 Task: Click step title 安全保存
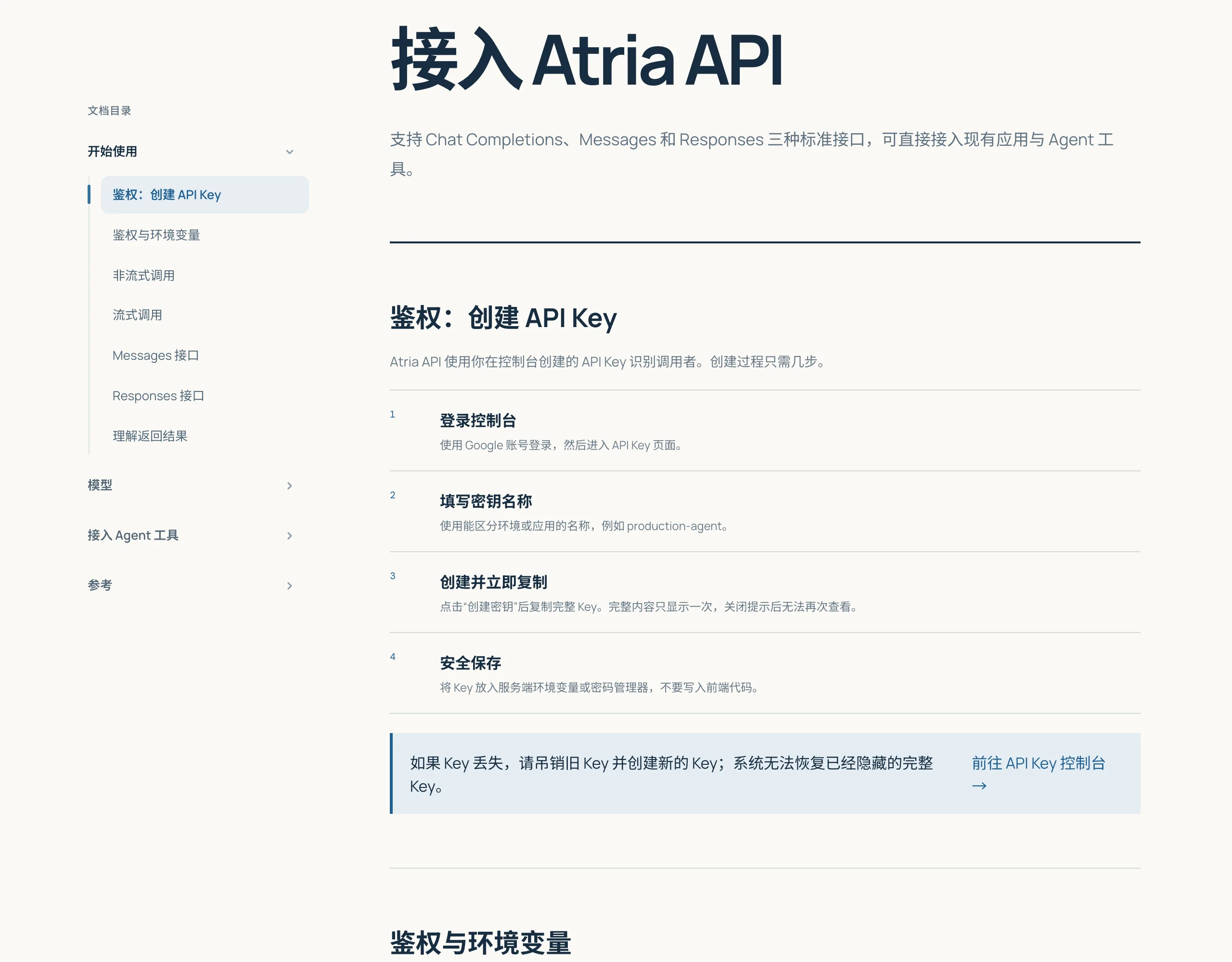471,662
